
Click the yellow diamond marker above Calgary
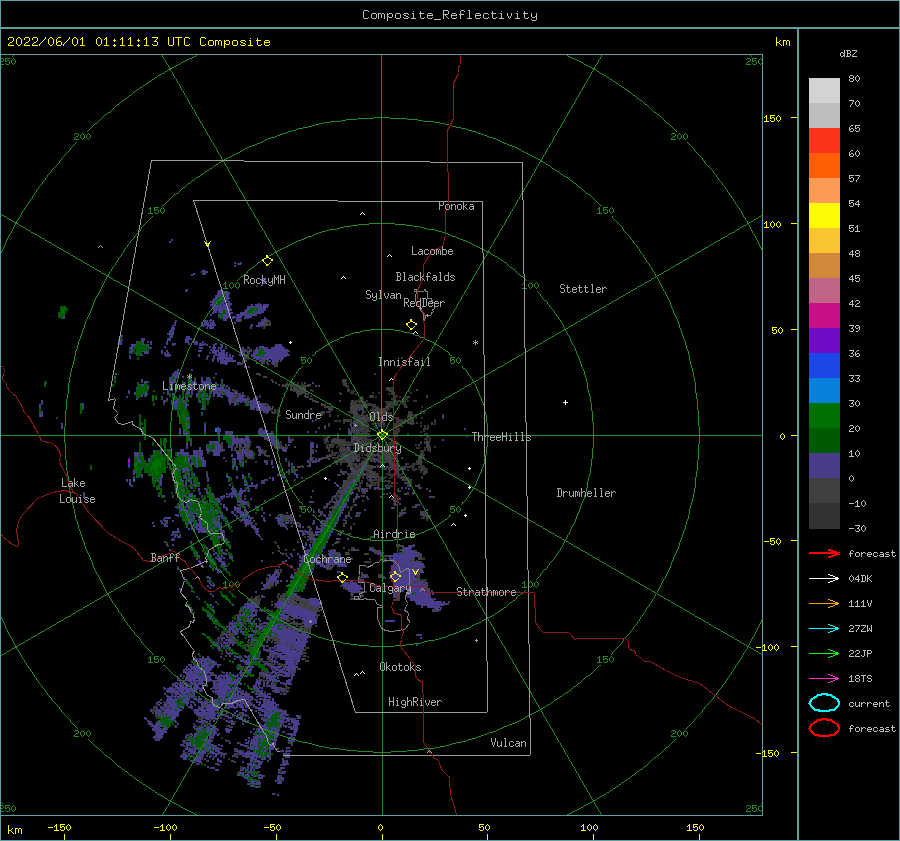pyautogui.click(x=395, y=576)
